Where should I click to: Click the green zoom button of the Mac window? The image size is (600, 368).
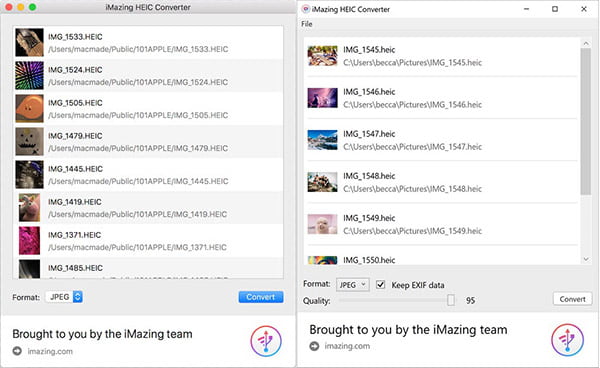33,7
